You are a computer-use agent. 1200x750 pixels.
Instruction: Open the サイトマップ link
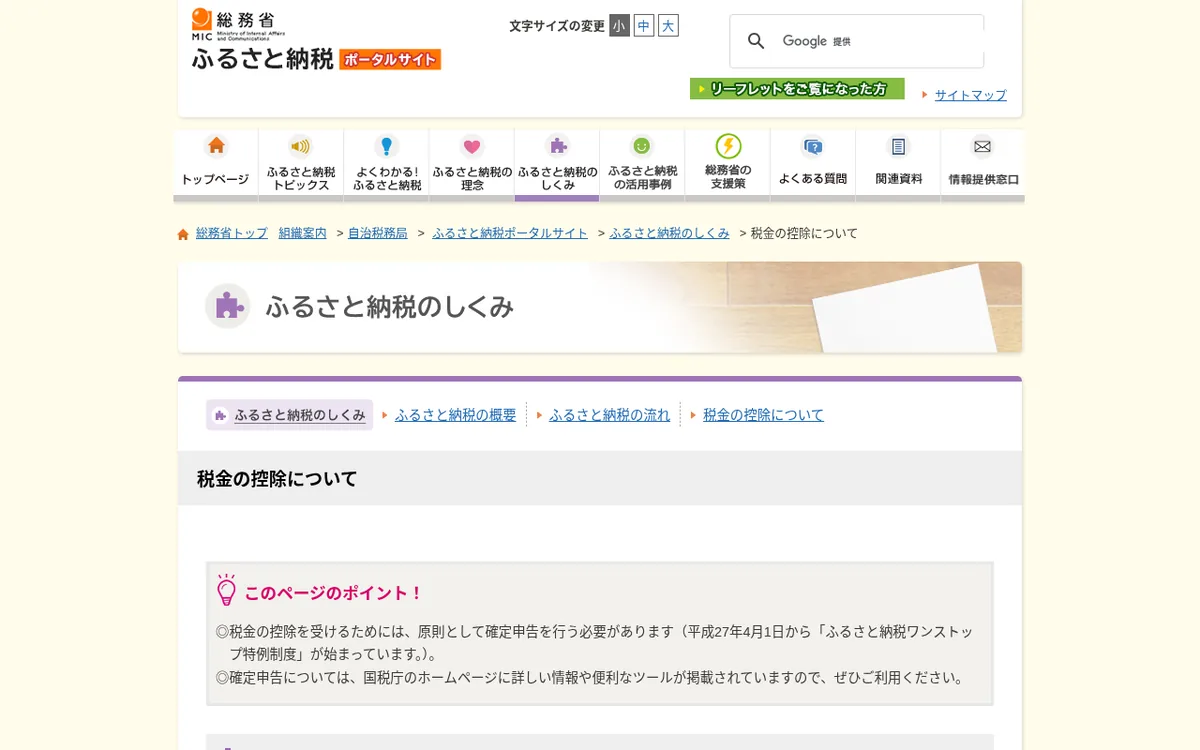click(x=971, y=95)
